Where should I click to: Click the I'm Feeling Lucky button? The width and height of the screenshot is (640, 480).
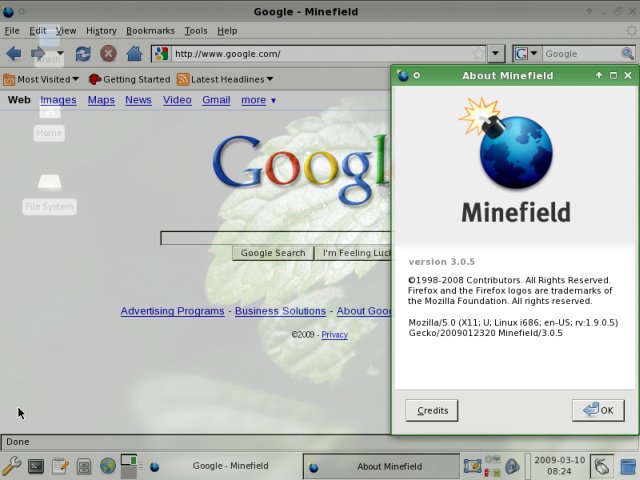pos(353,253)
